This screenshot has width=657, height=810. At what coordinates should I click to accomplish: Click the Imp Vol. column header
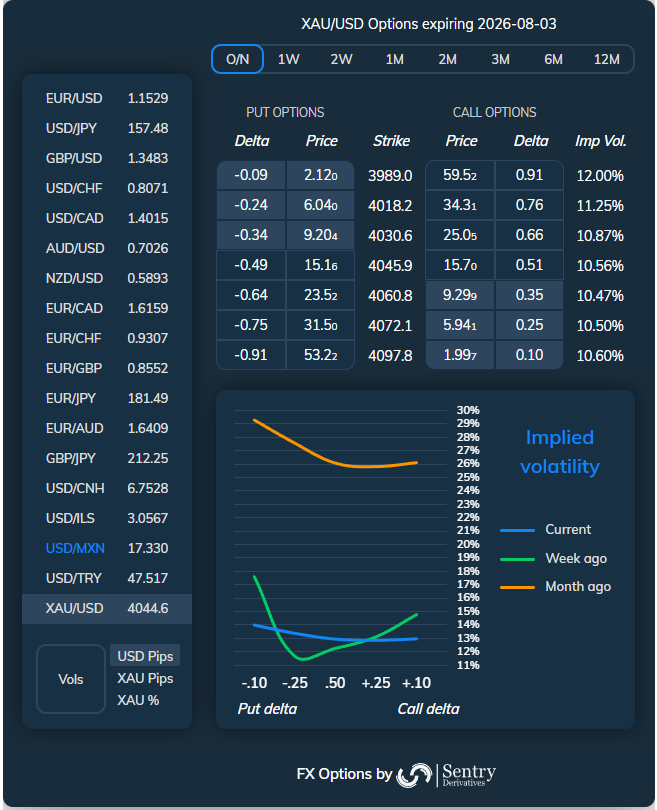point(601,141)
